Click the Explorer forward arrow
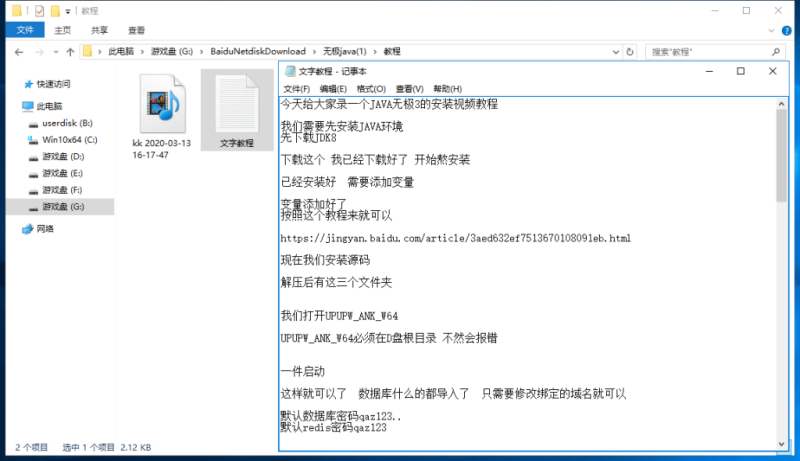This screenshot has height=461, width=800. click(39, 52)
